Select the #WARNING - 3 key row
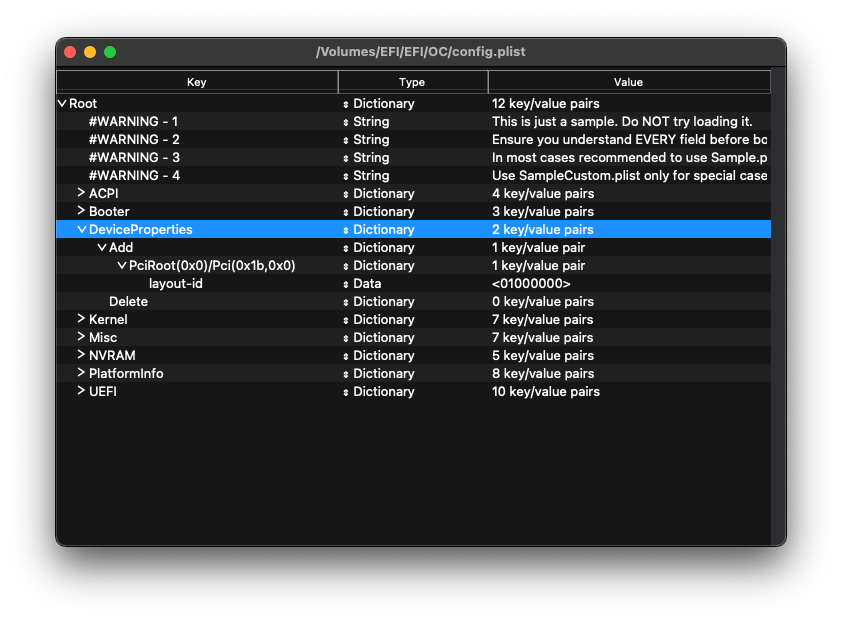842x620 pixels. click(x=134, y=157)
